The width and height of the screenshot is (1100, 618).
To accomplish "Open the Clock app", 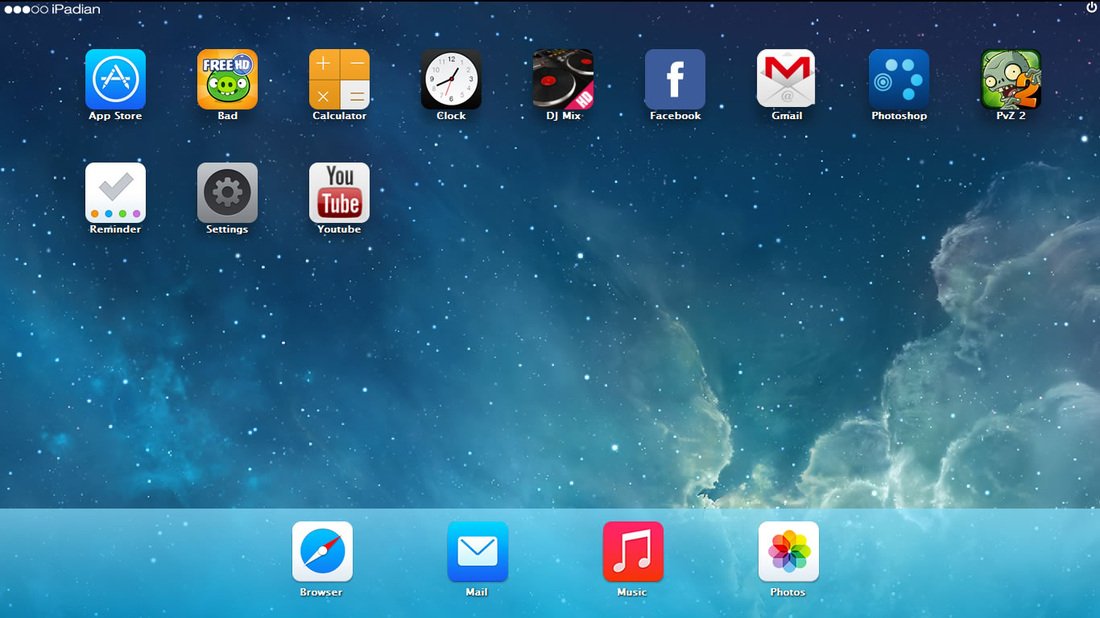I will (451, 78).
